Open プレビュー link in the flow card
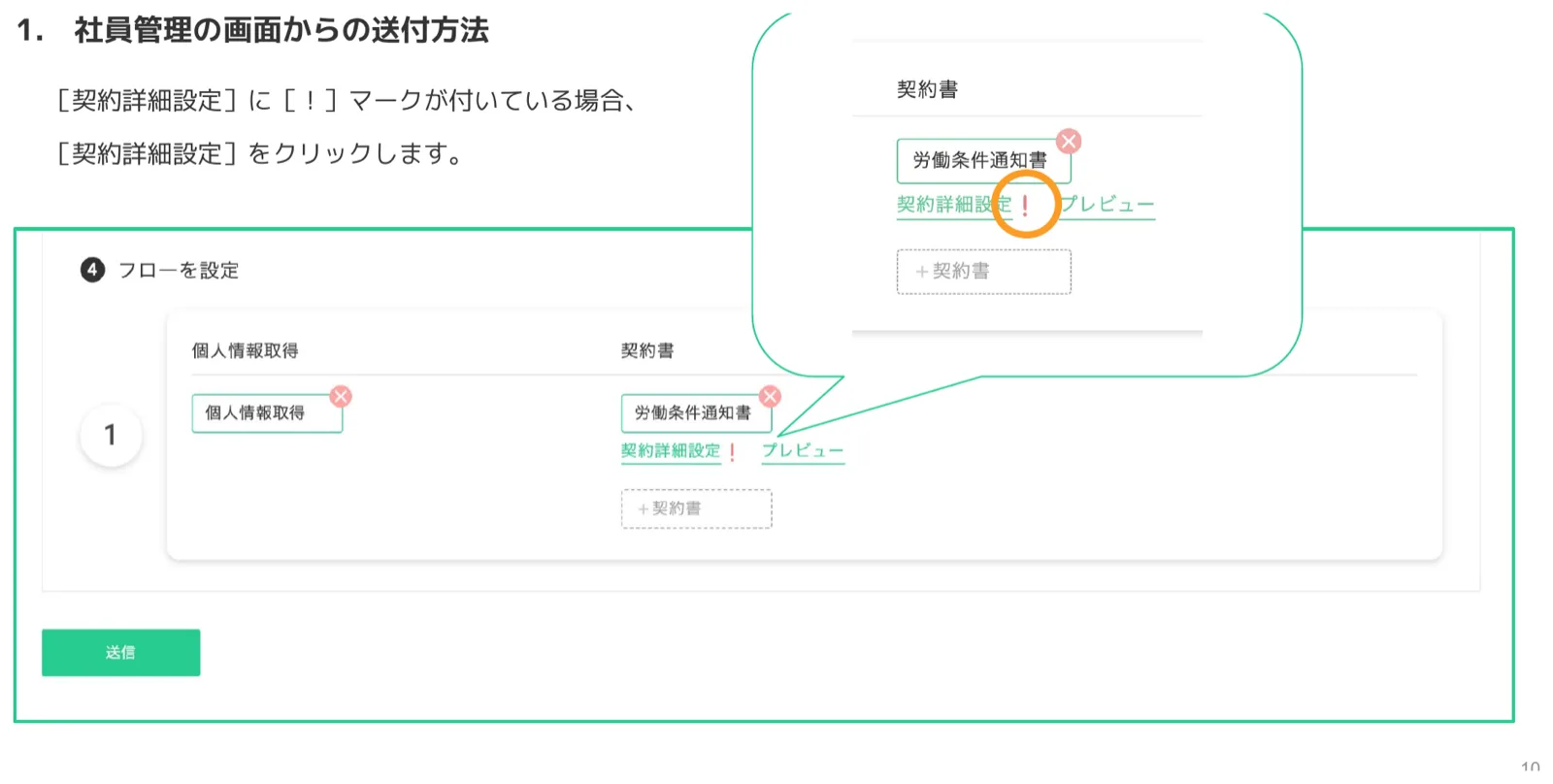This screenshot has width=1553, height=784. point(803,450)
